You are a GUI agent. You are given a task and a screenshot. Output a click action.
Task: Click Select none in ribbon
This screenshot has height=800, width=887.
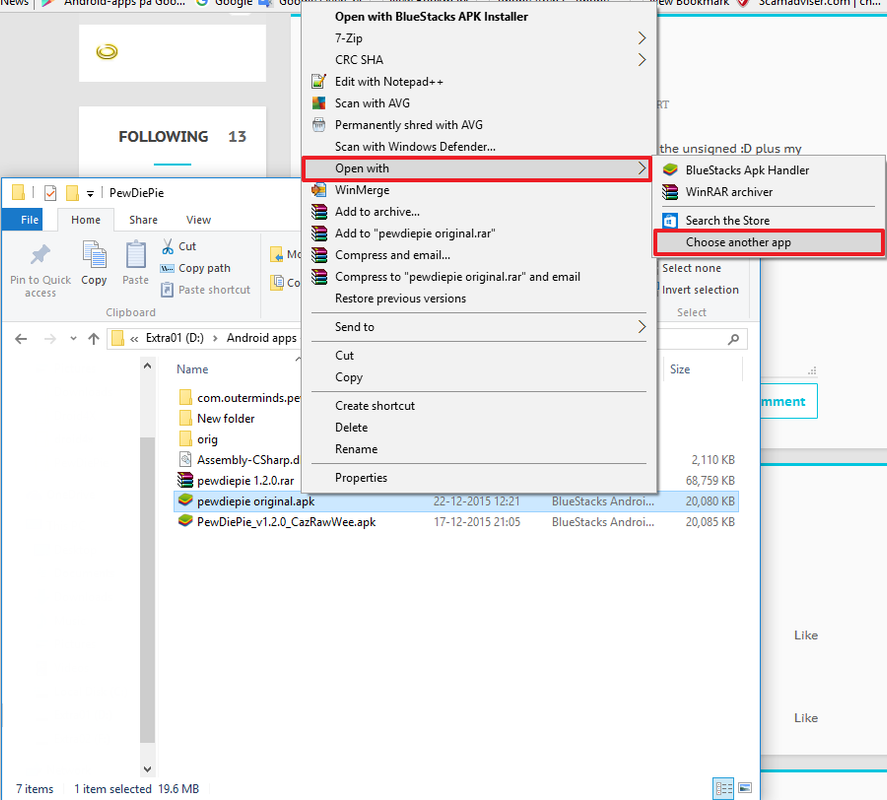691,268
